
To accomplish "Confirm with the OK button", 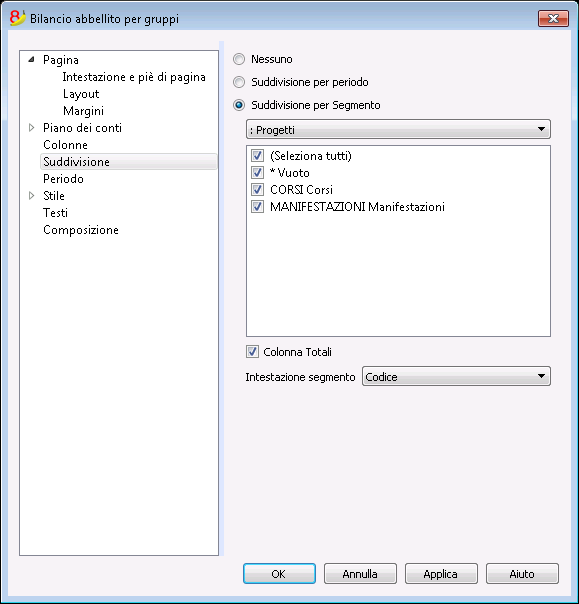I will (x=279, y=574).
